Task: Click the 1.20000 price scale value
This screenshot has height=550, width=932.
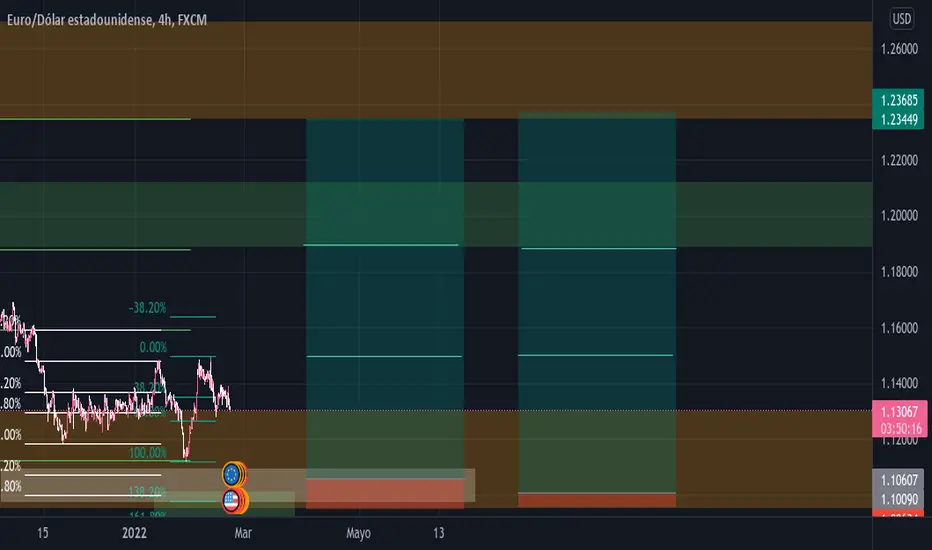Action: click(x=899, y=215)
